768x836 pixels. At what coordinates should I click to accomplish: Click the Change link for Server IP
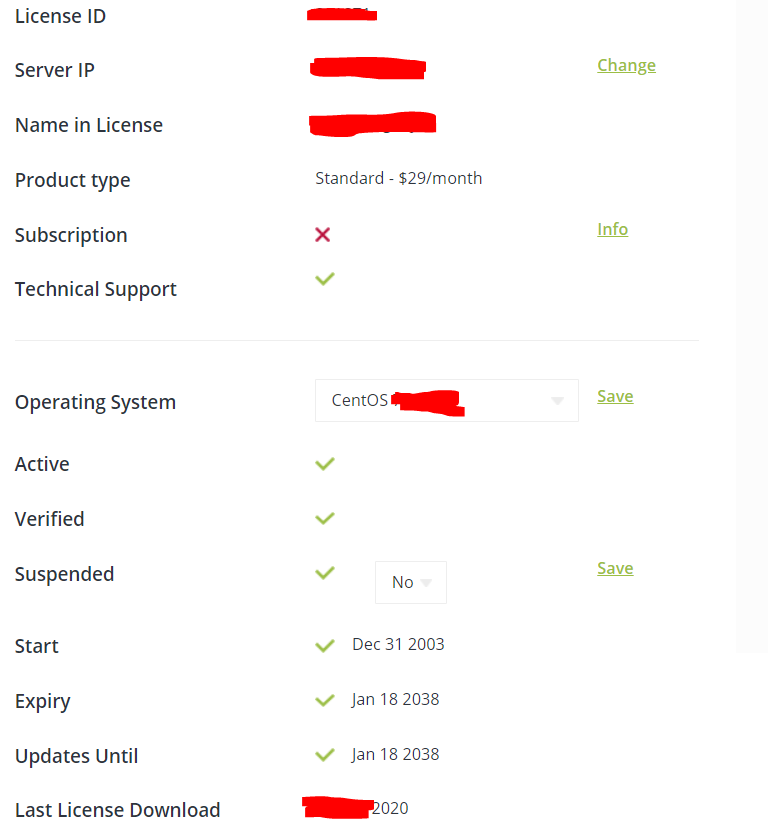click(x=626, y=66)
